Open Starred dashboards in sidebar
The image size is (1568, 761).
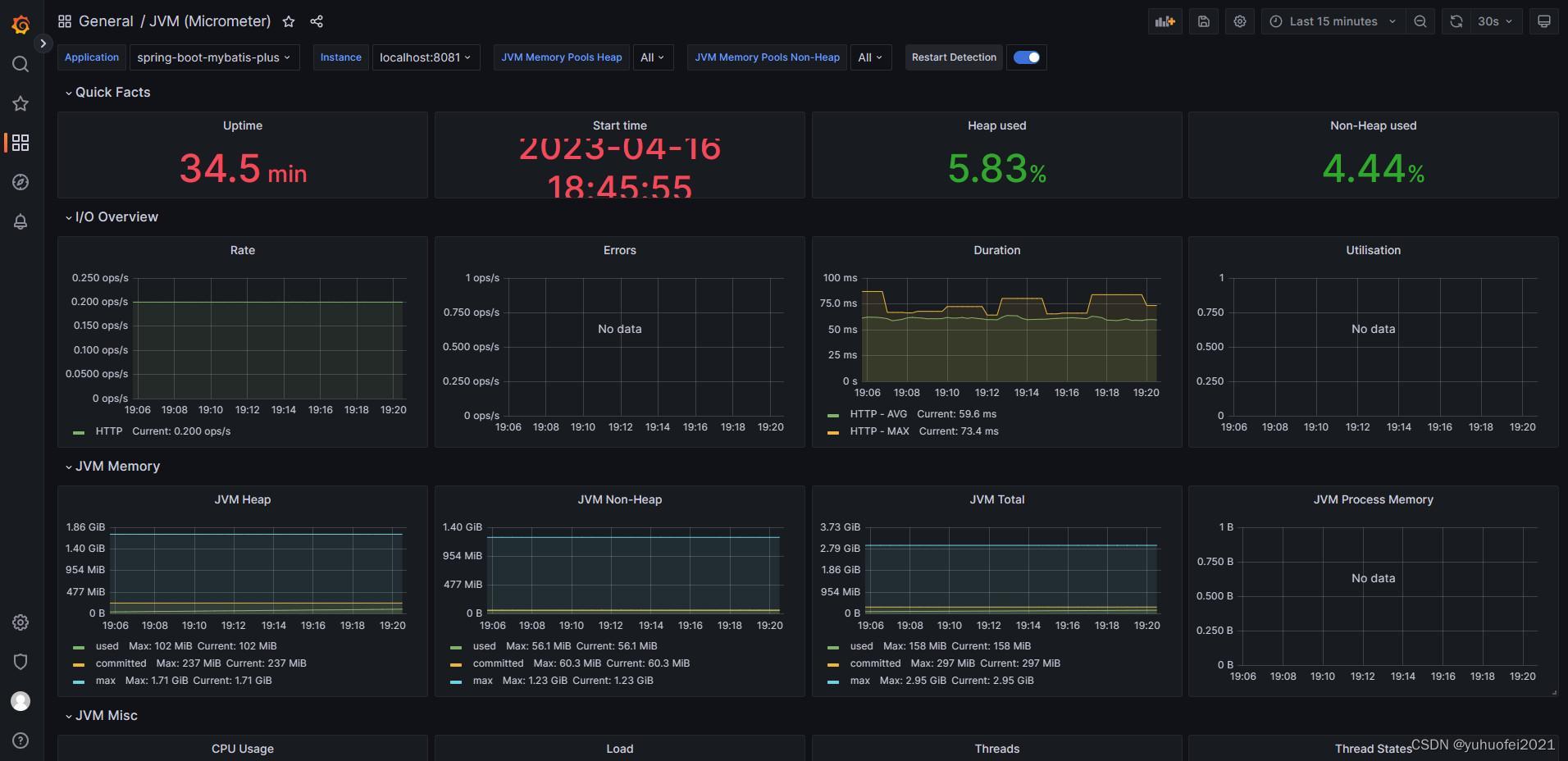pyautogui.click(x=21, y=103)
